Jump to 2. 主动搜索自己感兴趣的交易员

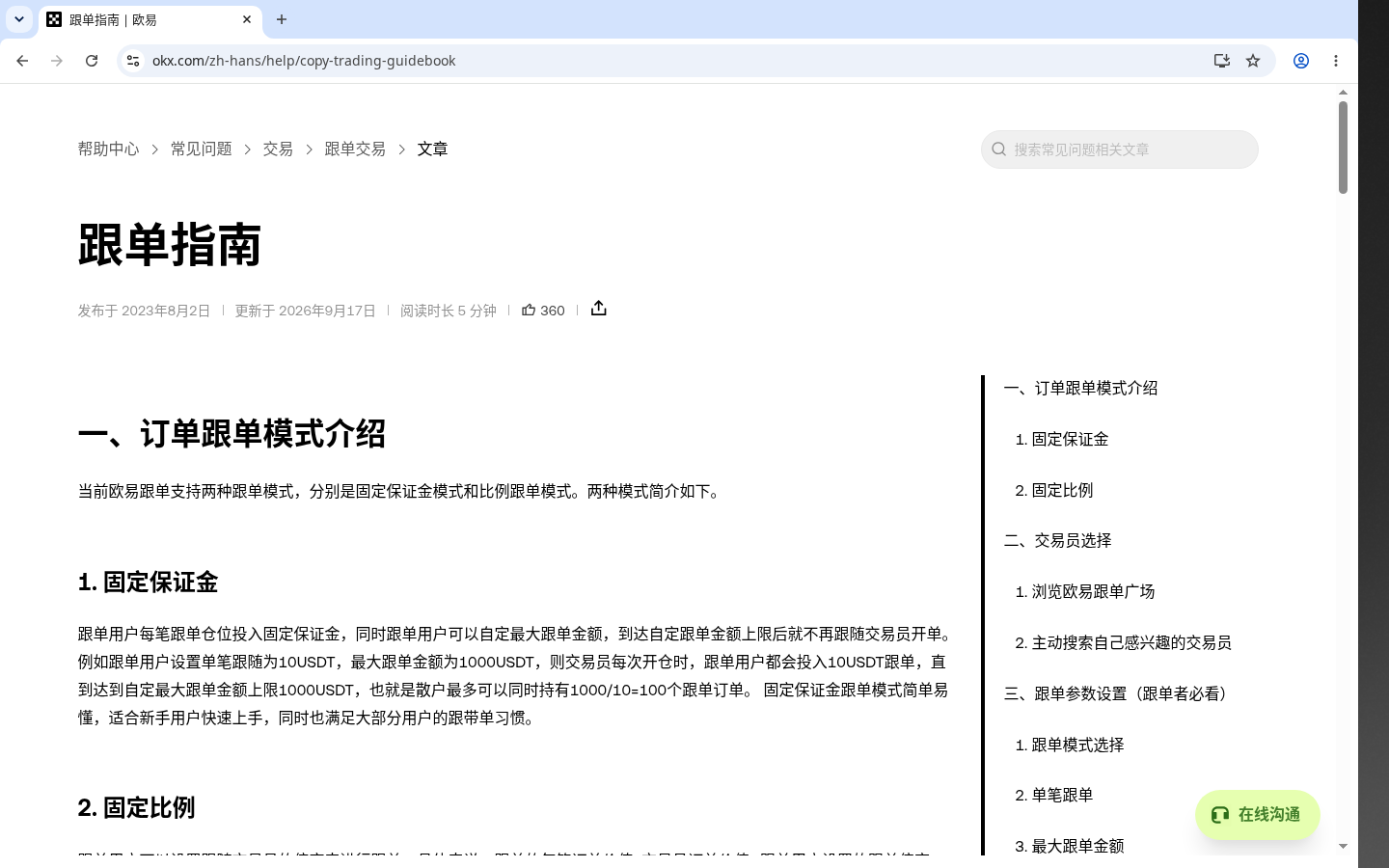[x=1123, y=642]
